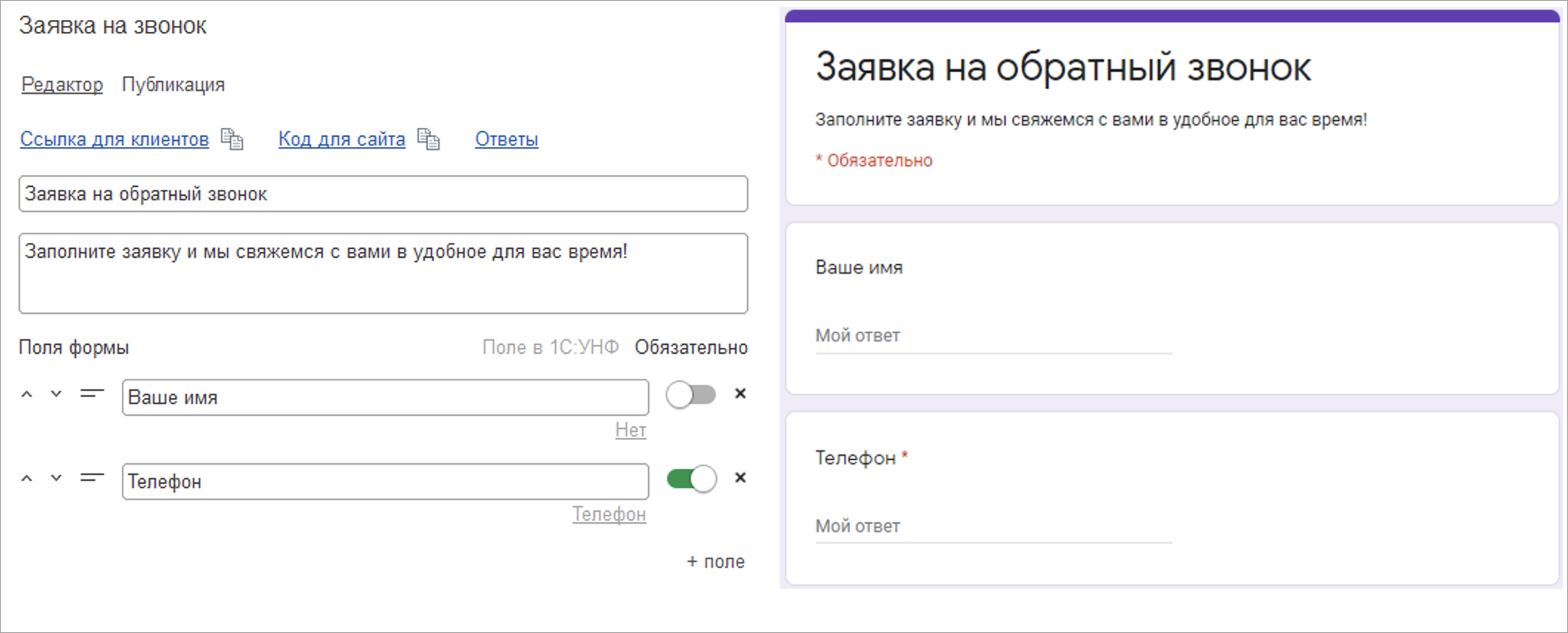Click the drag handle of 'Телефон' row
Screen dimensions: 1568x633
pyautogui.click(x=92, y=479)
